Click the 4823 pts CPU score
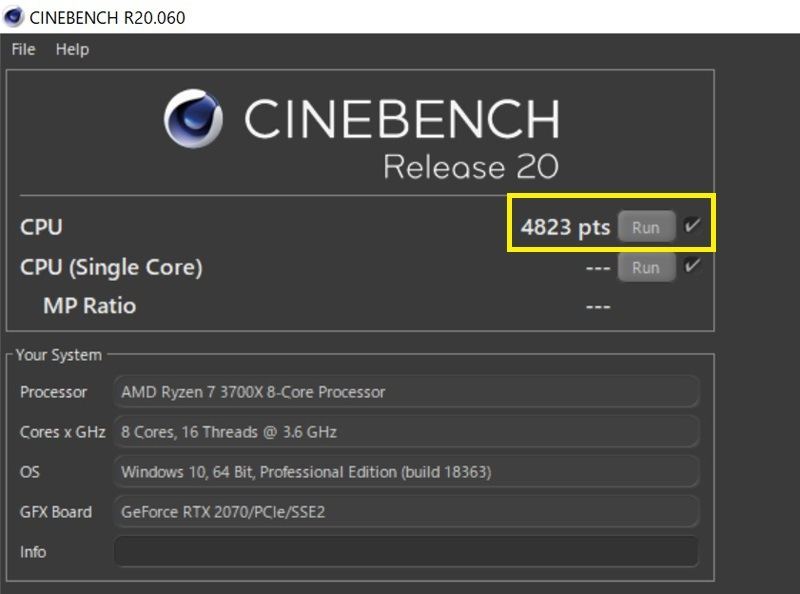 coord(565,228)
